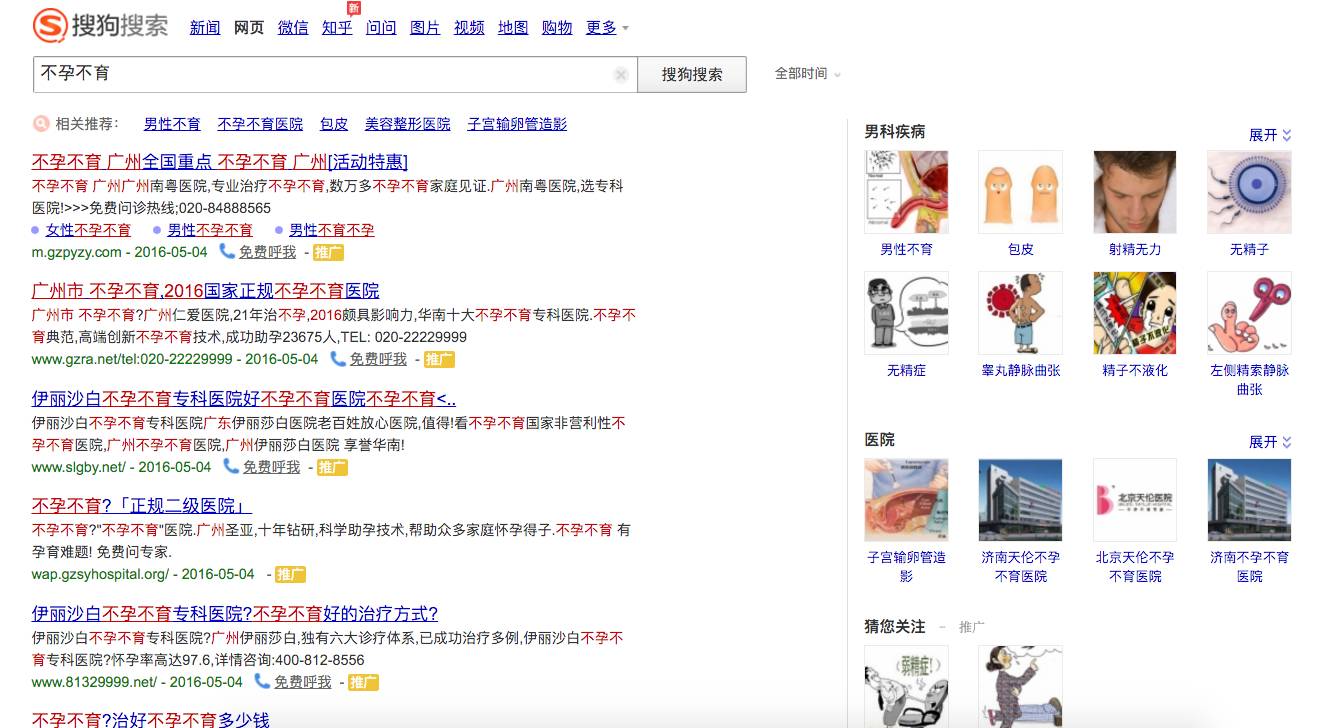Open the 济南天伦不孕不育医院 thumbnail
The width and height of the screenshot is (1317, 728).
tap(1020, 500)
